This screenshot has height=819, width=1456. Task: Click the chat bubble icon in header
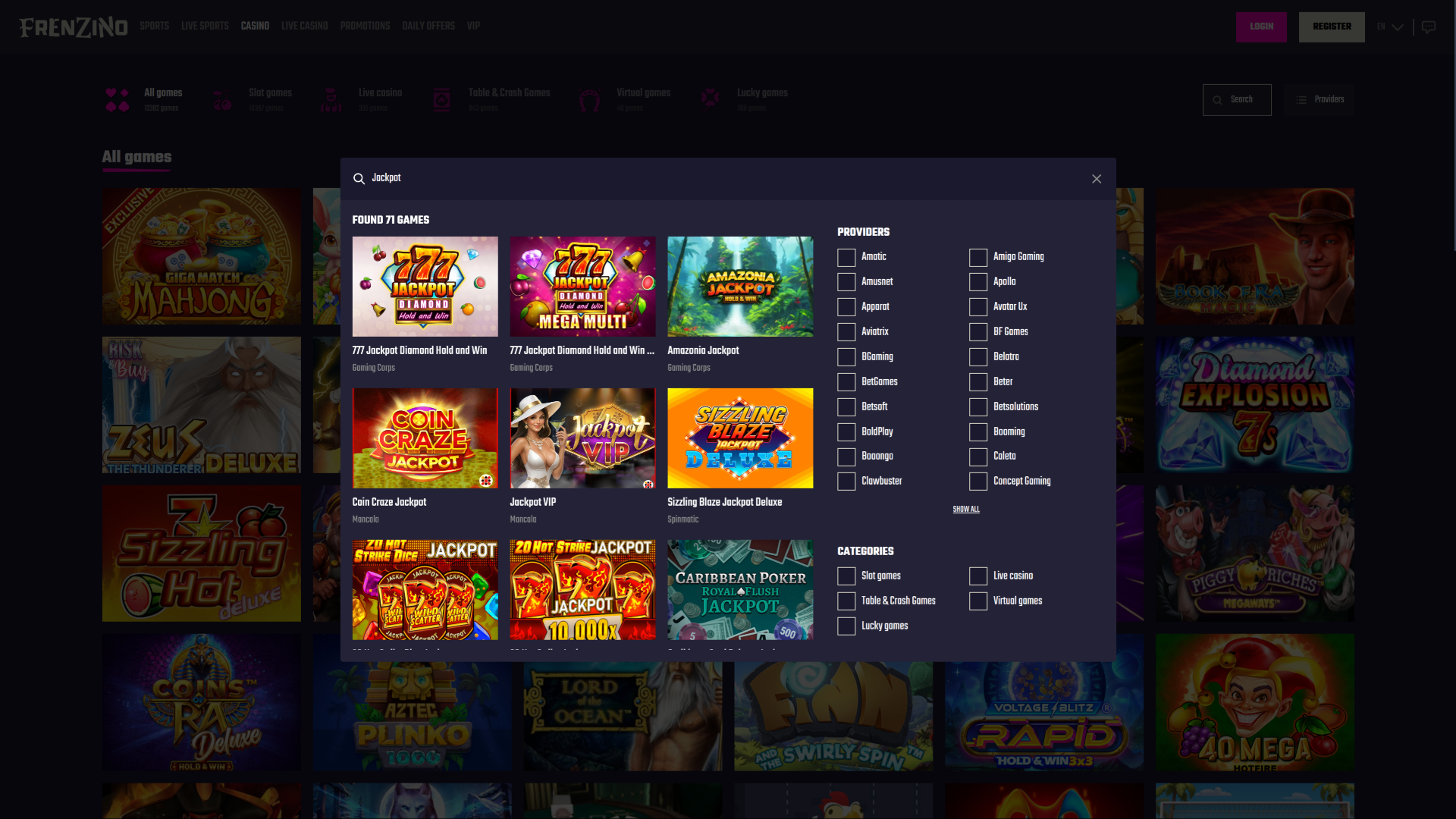point(1429,27)
